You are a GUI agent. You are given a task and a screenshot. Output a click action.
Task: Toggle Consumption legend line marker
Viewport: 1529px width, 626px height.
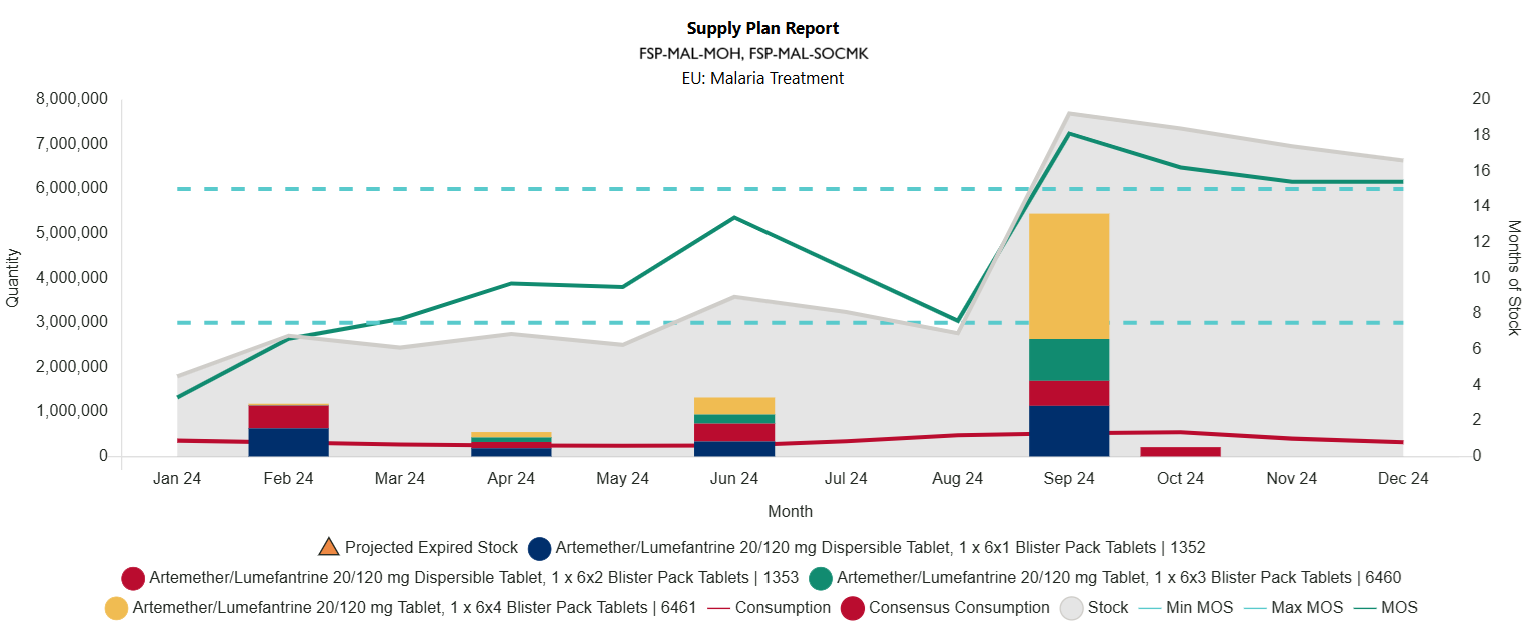[x=718, y=608]
